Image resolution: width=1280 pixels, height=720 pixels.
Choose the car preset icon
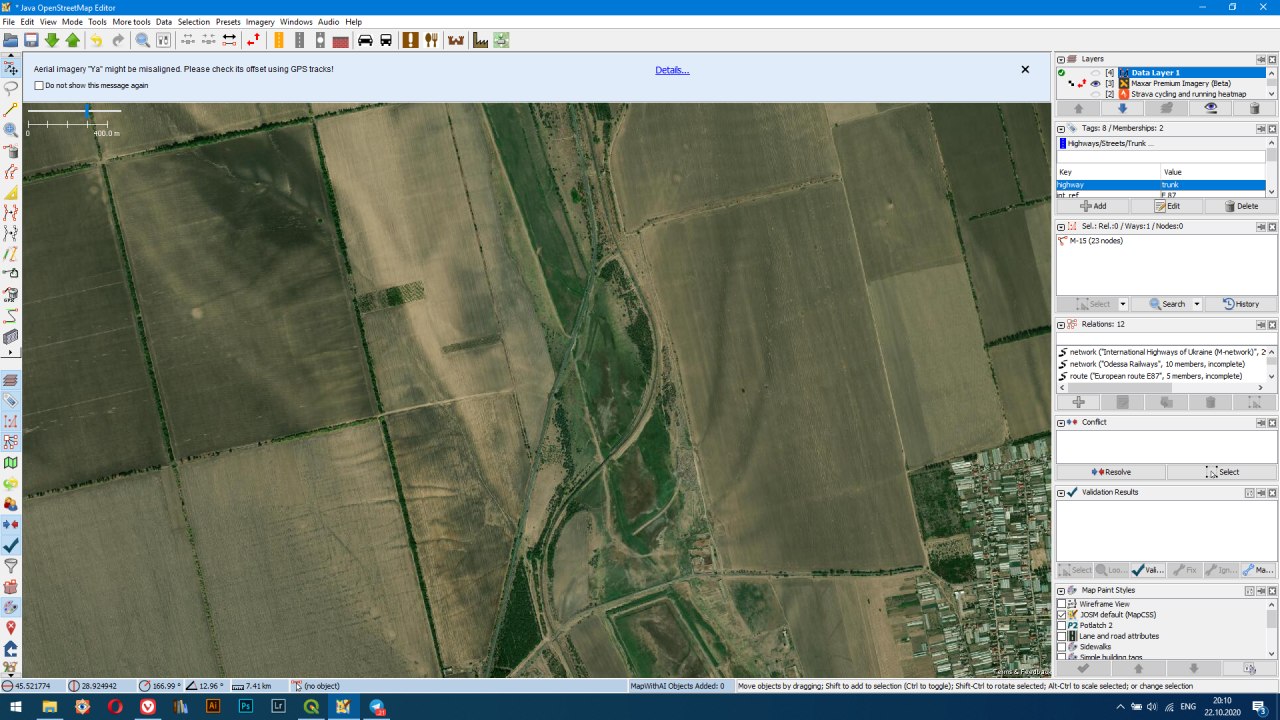[365, 40]
